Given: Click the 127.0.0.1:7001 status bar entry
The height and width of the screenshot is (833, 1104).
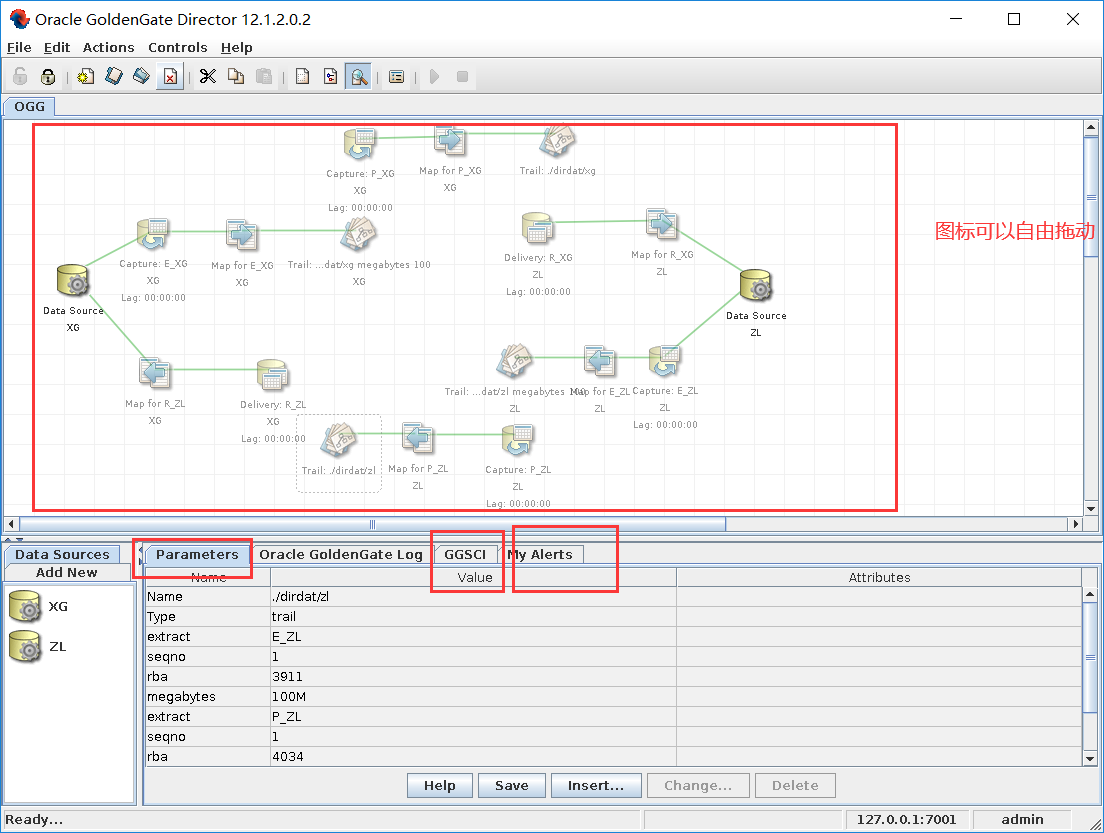Looking at the screenshot, I should [907, 819].
